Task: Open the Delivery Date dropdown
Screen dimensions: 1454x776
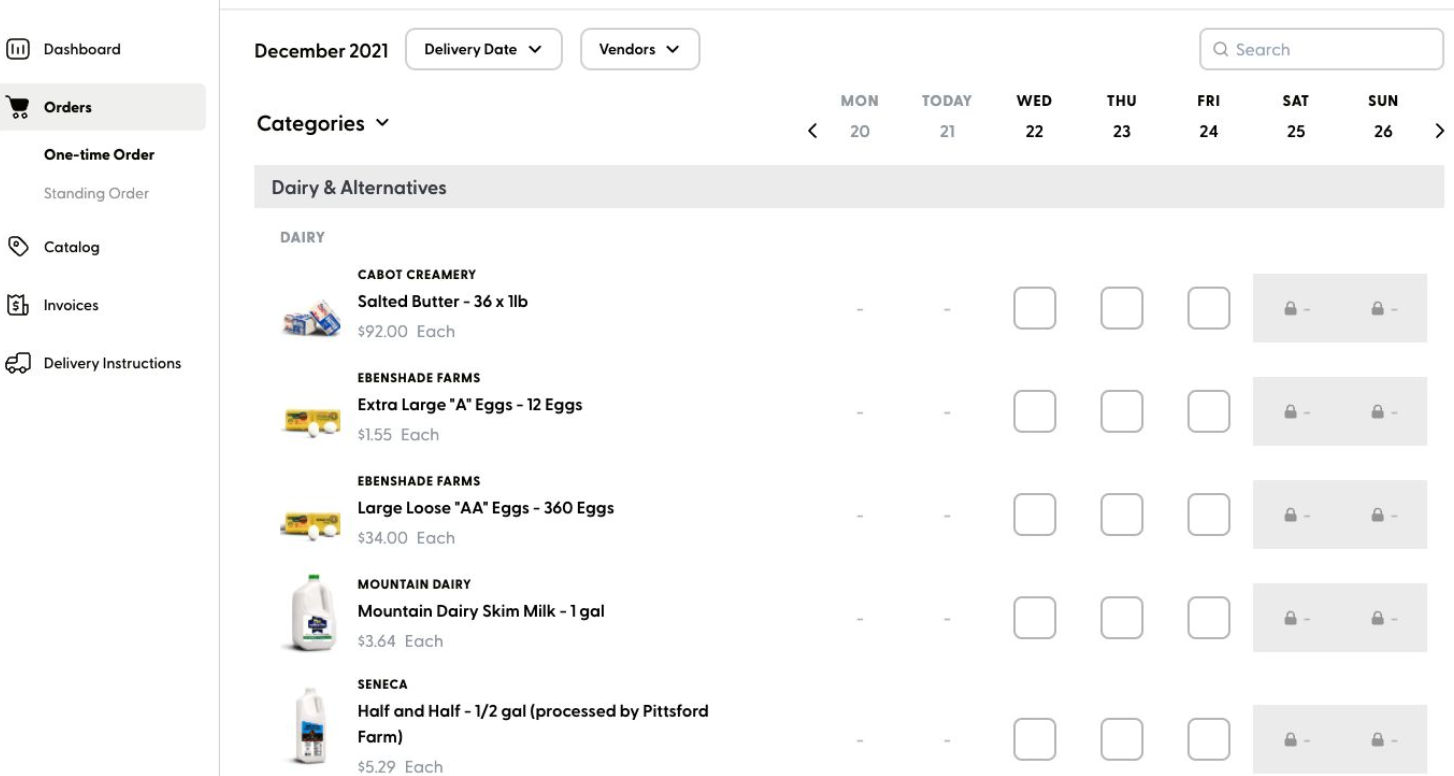Action: (483, 48)
